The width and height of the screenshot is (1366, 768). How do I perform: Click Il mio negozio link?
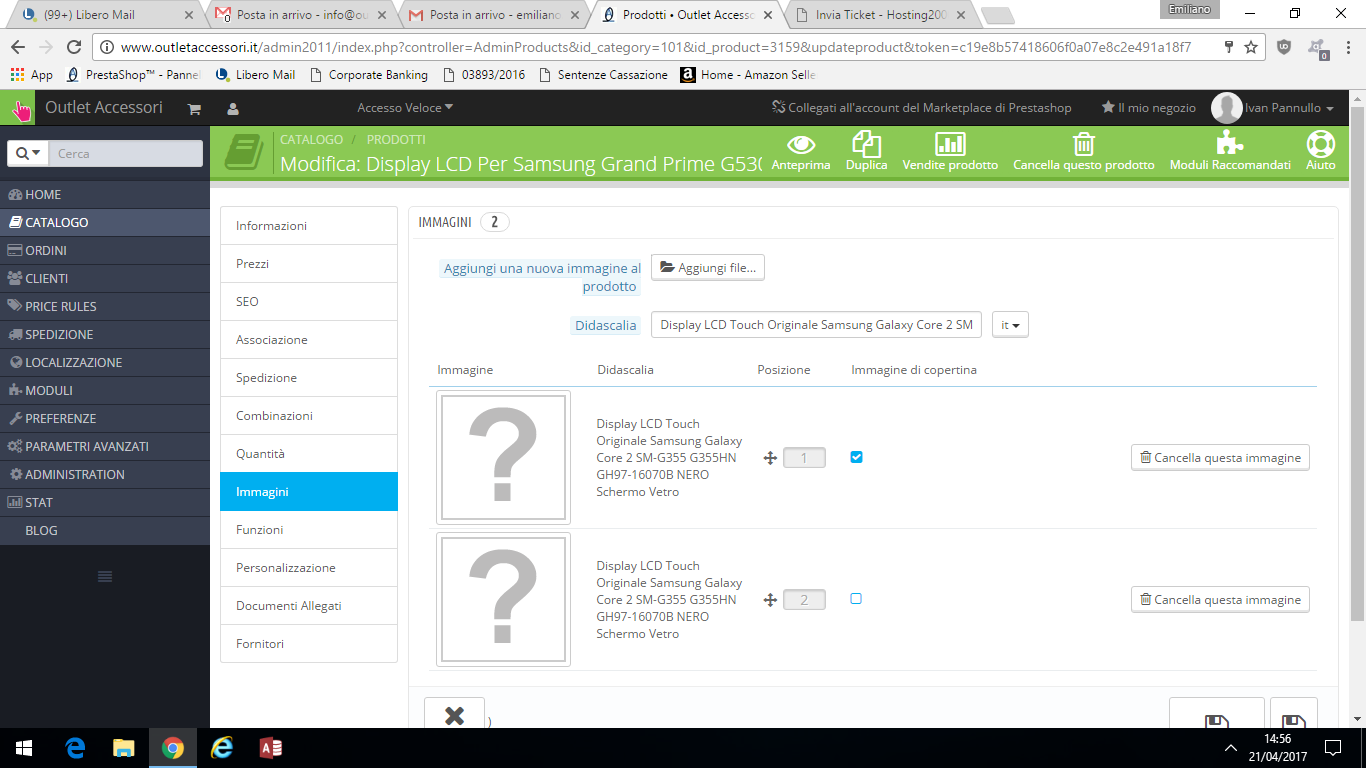[1148, 107]
